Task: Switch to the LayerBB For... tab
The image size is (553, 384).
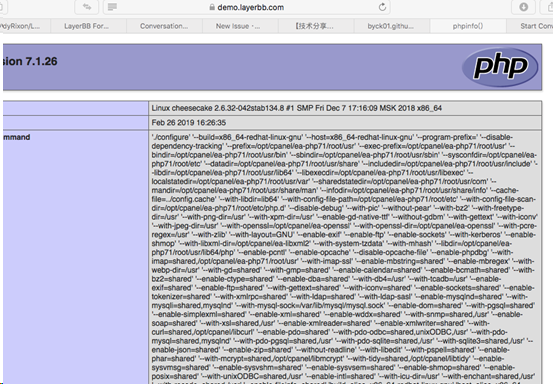Action: [89, 26]
